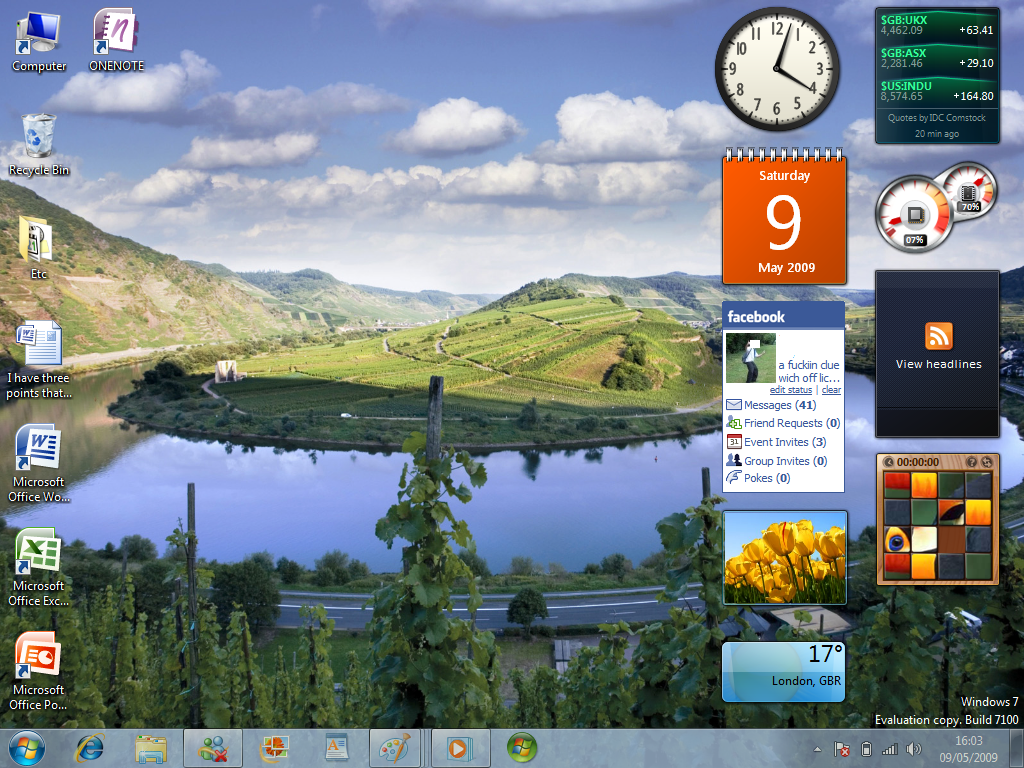The width and height of the screenshot is (1024, 768).
Task: Click the Action Center flag in the tray
Action: click(842, 748)
